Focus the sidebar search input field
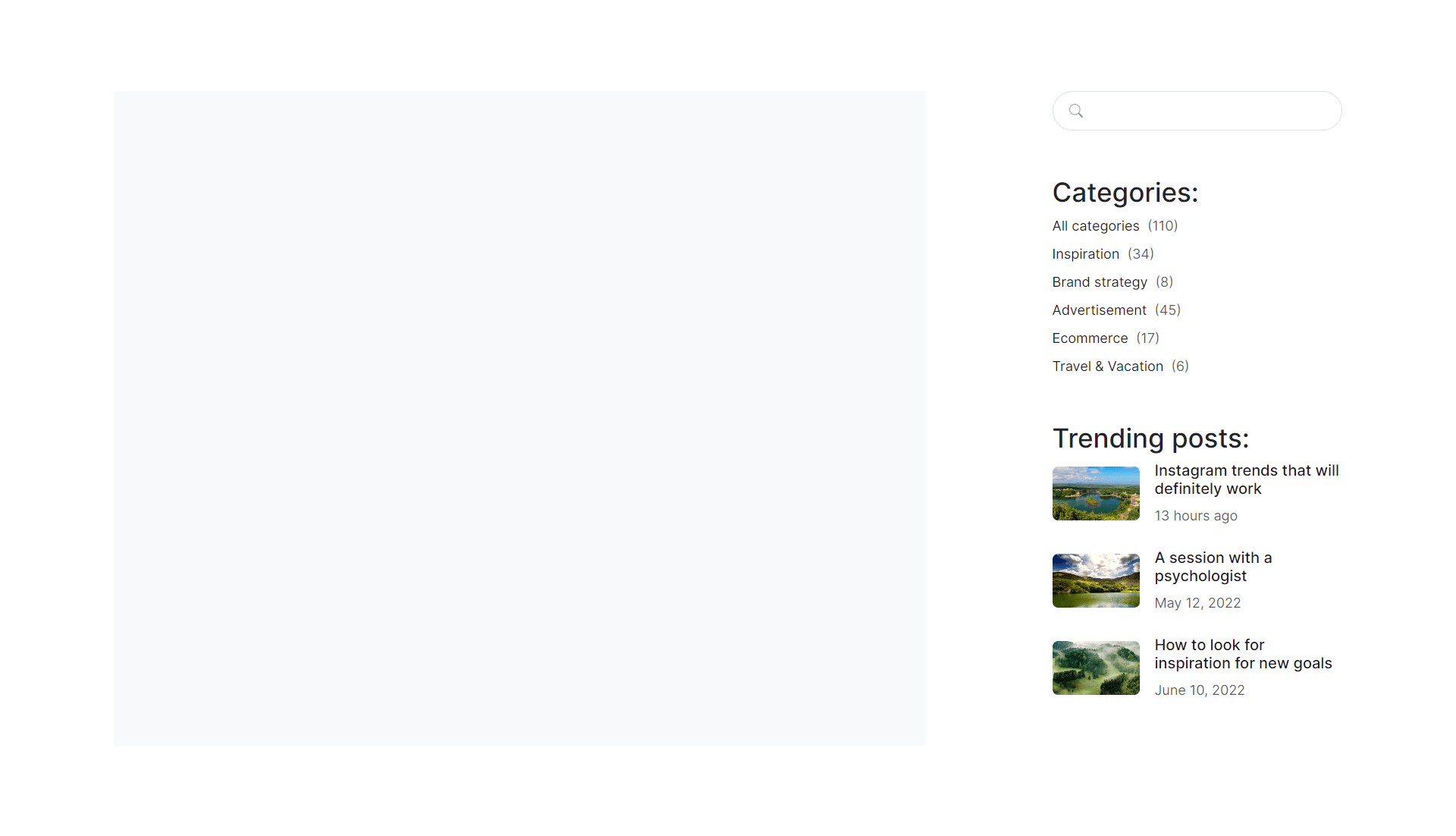 [x=1197, y=111]
